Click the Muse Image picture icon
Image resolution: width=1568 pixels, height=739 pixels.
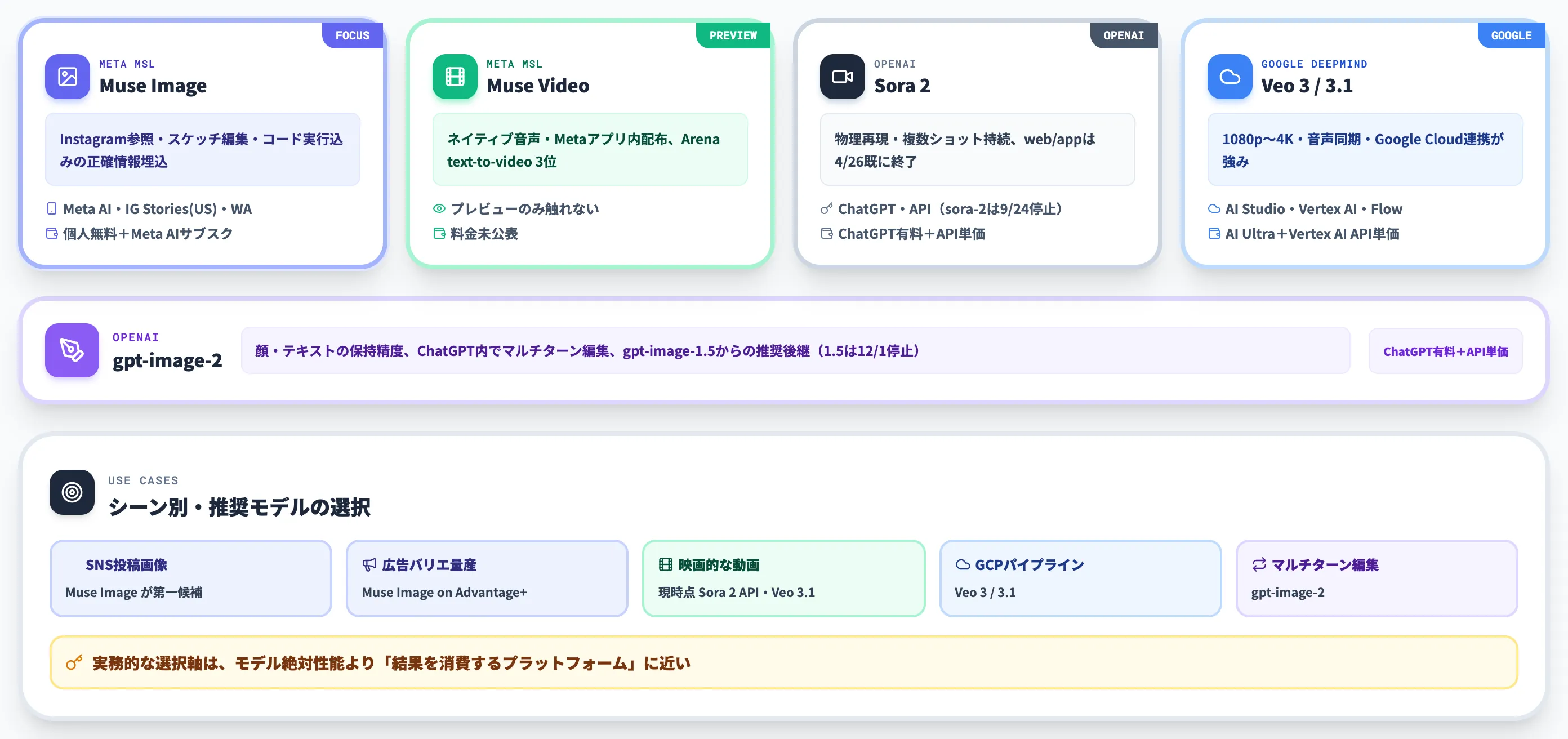point(68,77)
